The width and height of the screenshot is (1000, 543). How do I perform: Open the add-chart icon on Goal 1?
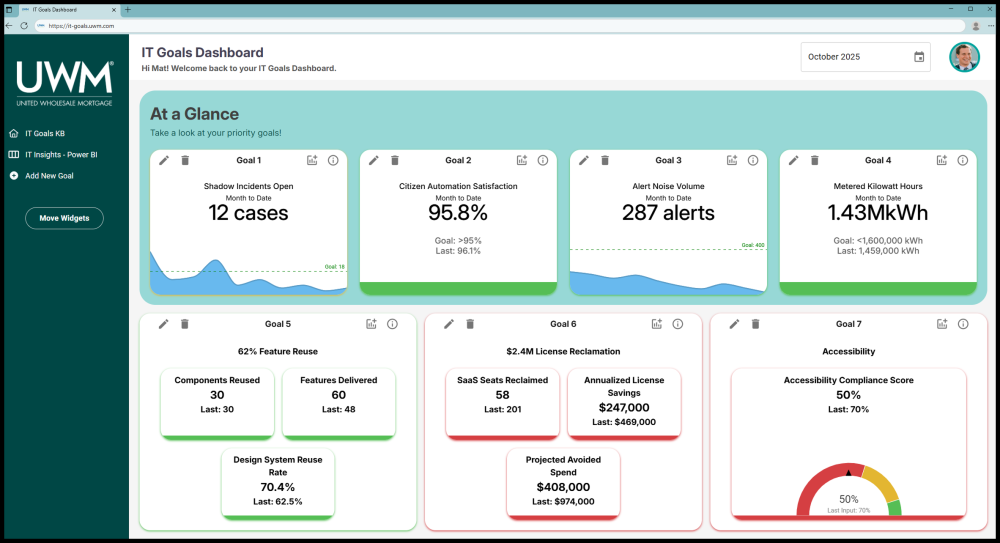pyautogui.click(x=312, y=160)
